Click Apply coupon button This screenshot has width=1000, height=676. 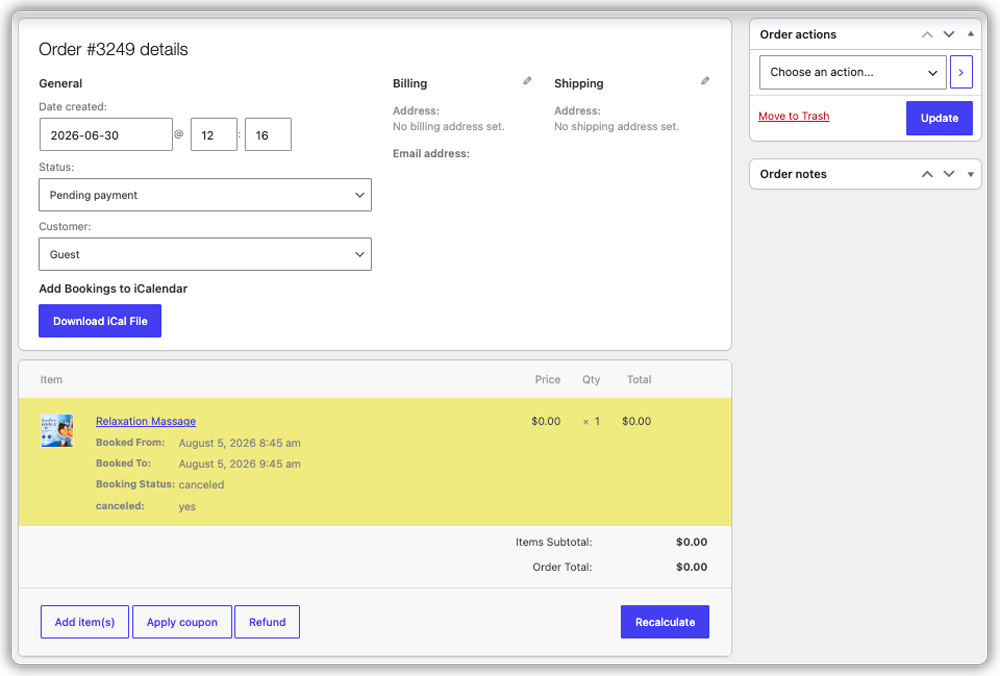[182, 622]
